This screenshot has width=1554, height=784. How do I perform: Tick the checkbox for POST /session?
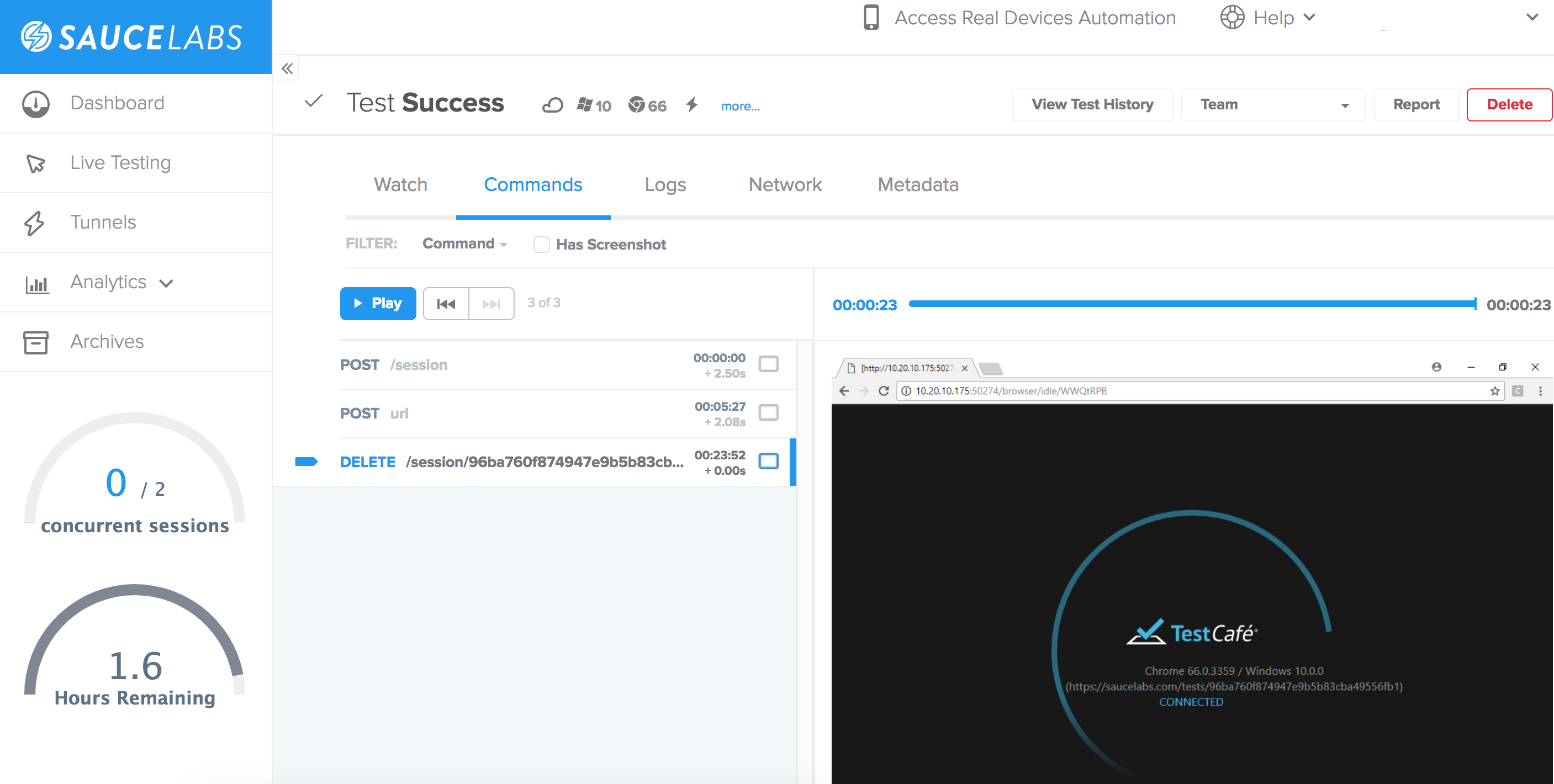pos(768,364)
